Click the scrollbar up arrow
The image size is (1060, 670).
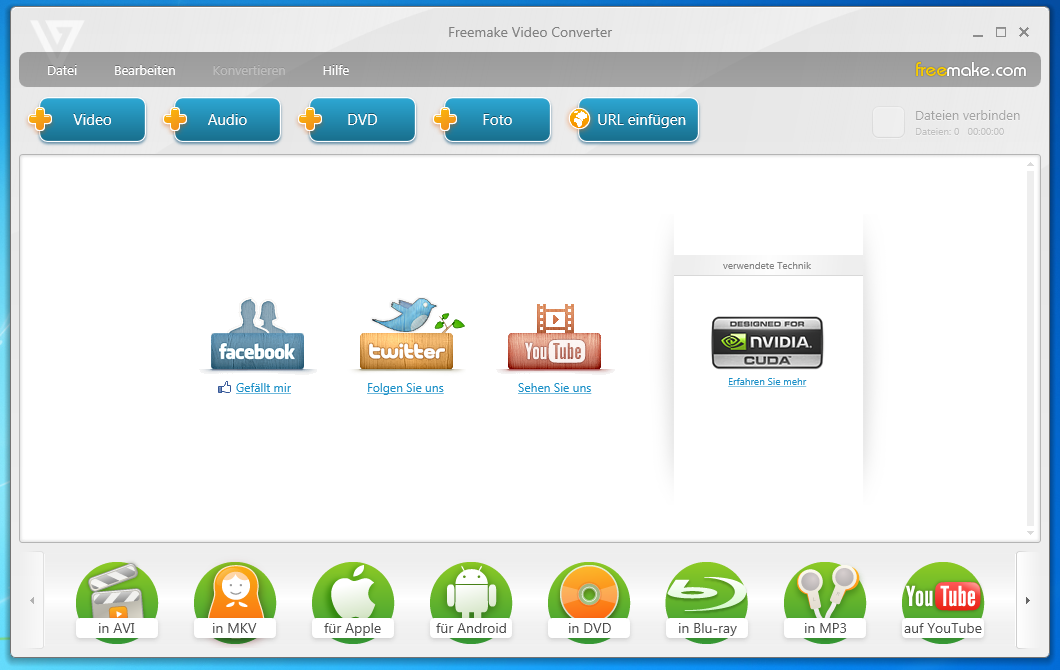1030,164
